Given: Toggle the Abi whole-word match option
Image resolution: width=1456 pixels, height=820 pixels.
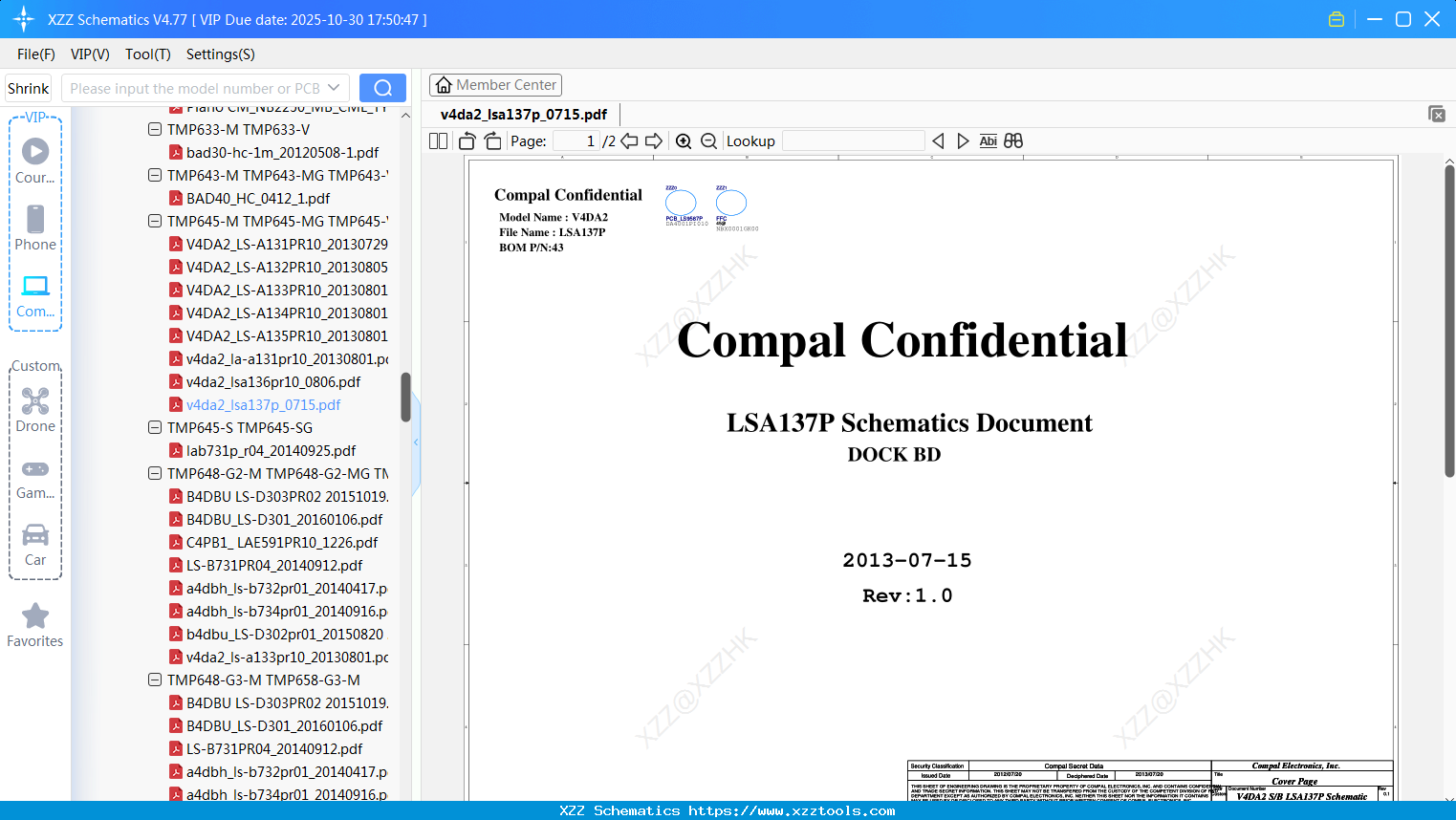Looking at the screenshot, I should pos(989,141).
